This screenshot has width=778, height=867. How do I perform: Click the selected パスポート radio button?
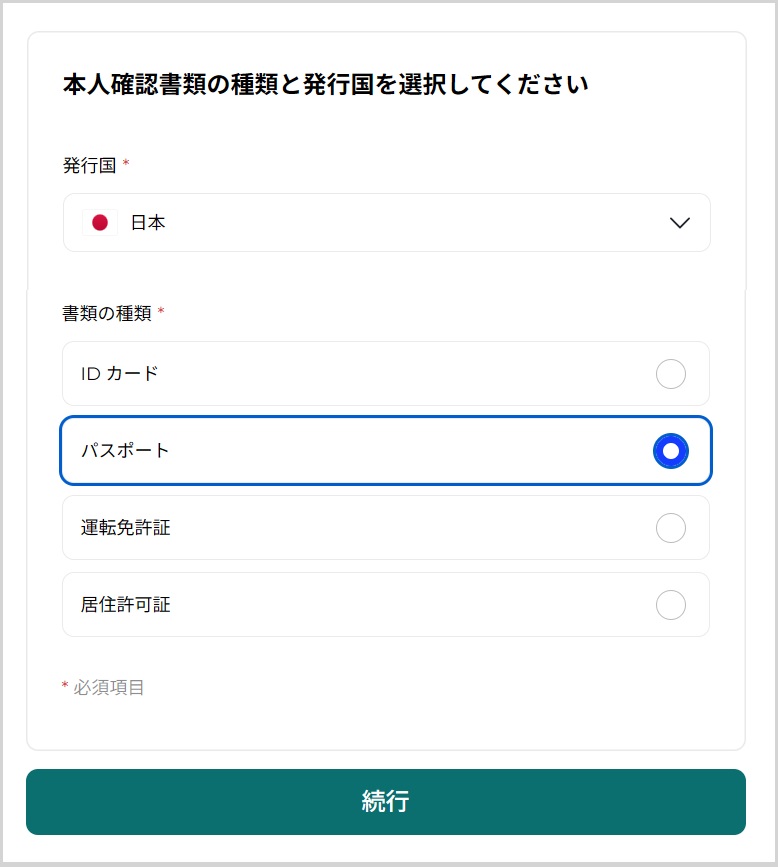[671, 451]
